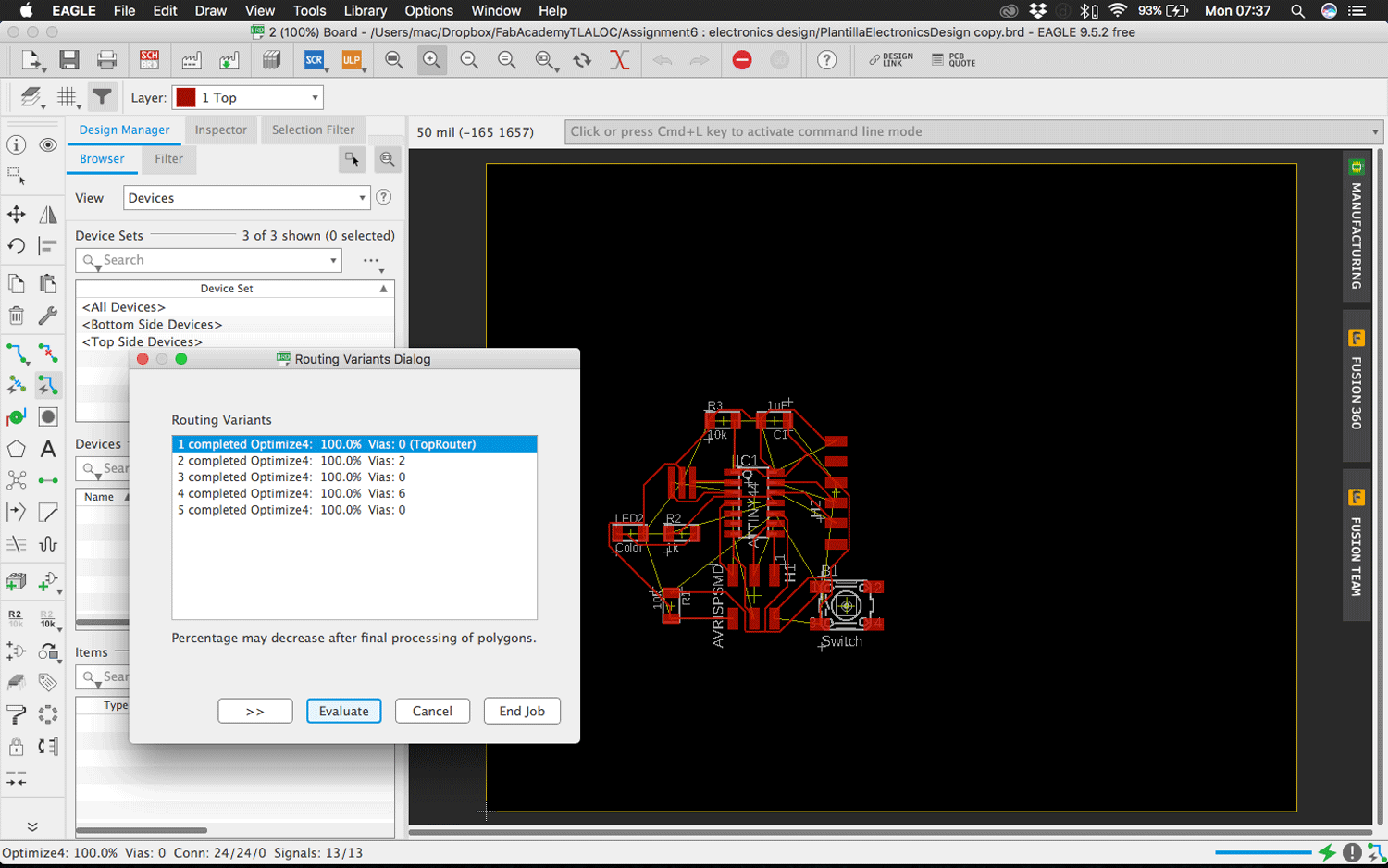1388x868 pixels.
Task: Switch to the Filter sub-tab
Action: coord(168,159)
